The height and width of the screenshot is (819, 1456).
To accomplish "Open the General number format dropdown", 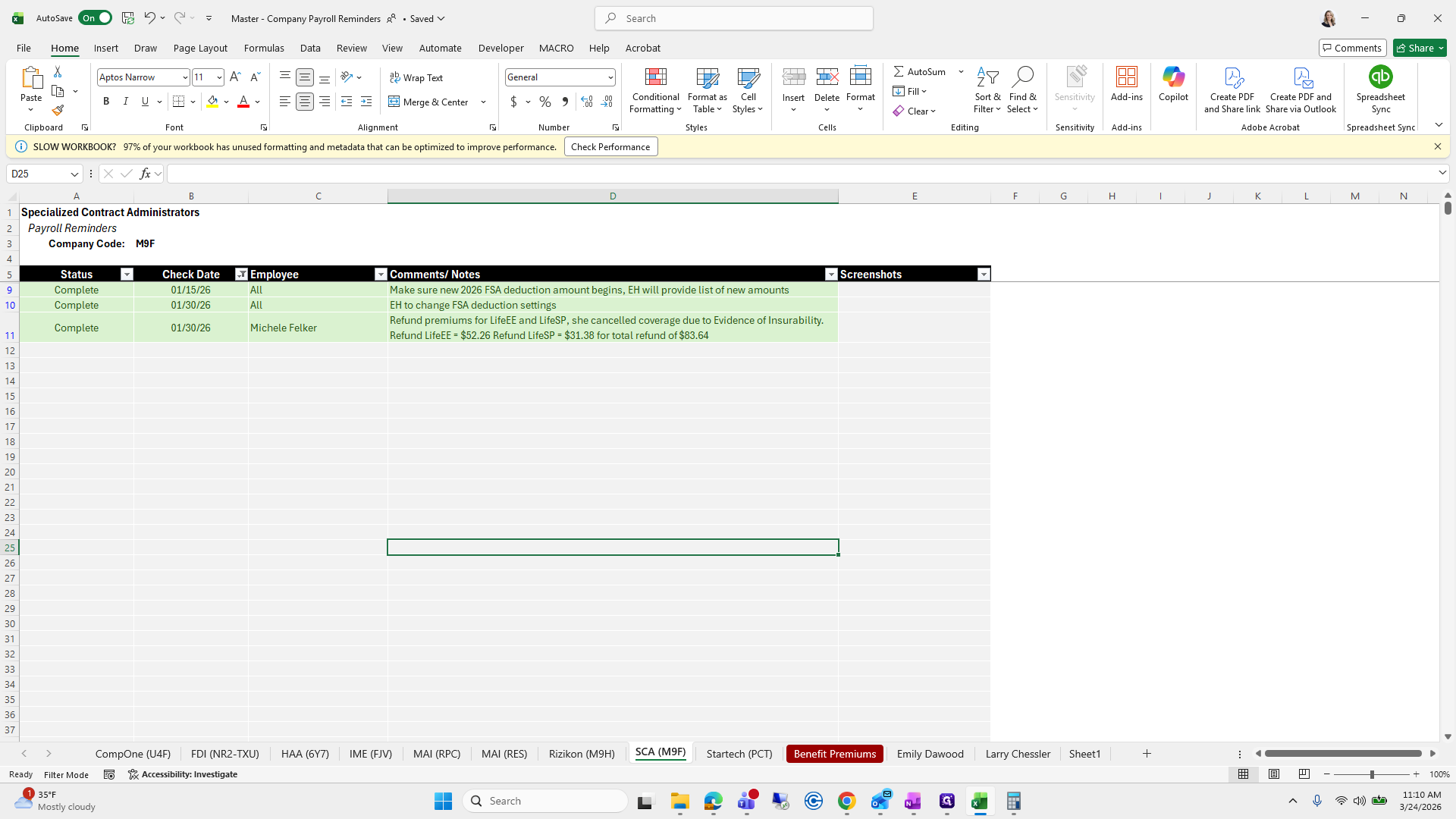I will pyautogui.click(x=610, y=77).
